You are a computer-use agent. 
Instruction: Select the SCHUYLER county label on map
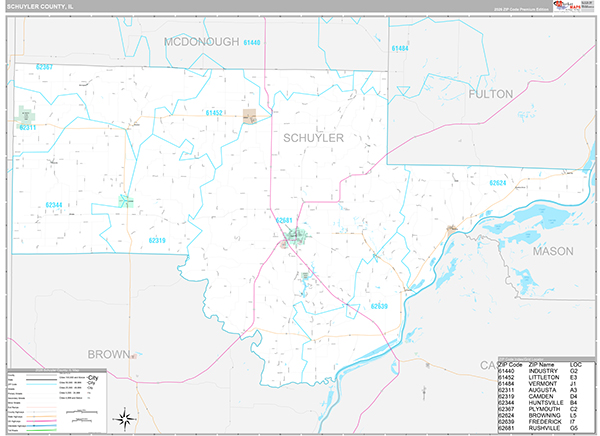click(x=313, y=138)
